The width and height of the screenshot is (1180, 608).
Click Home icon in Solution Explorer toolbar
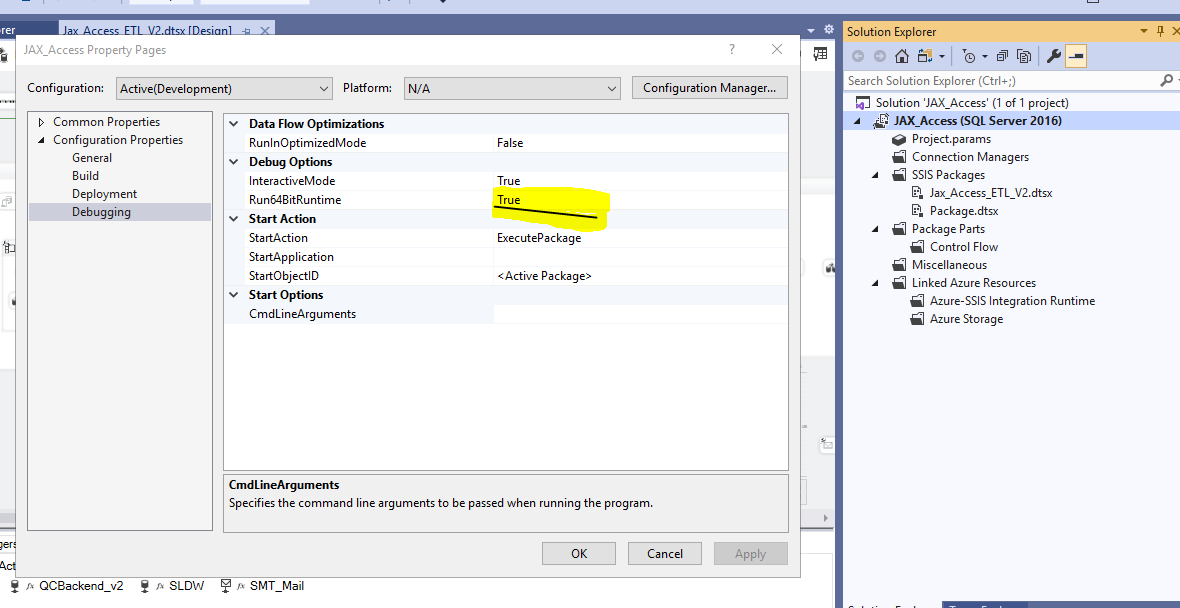click(902, 56)
